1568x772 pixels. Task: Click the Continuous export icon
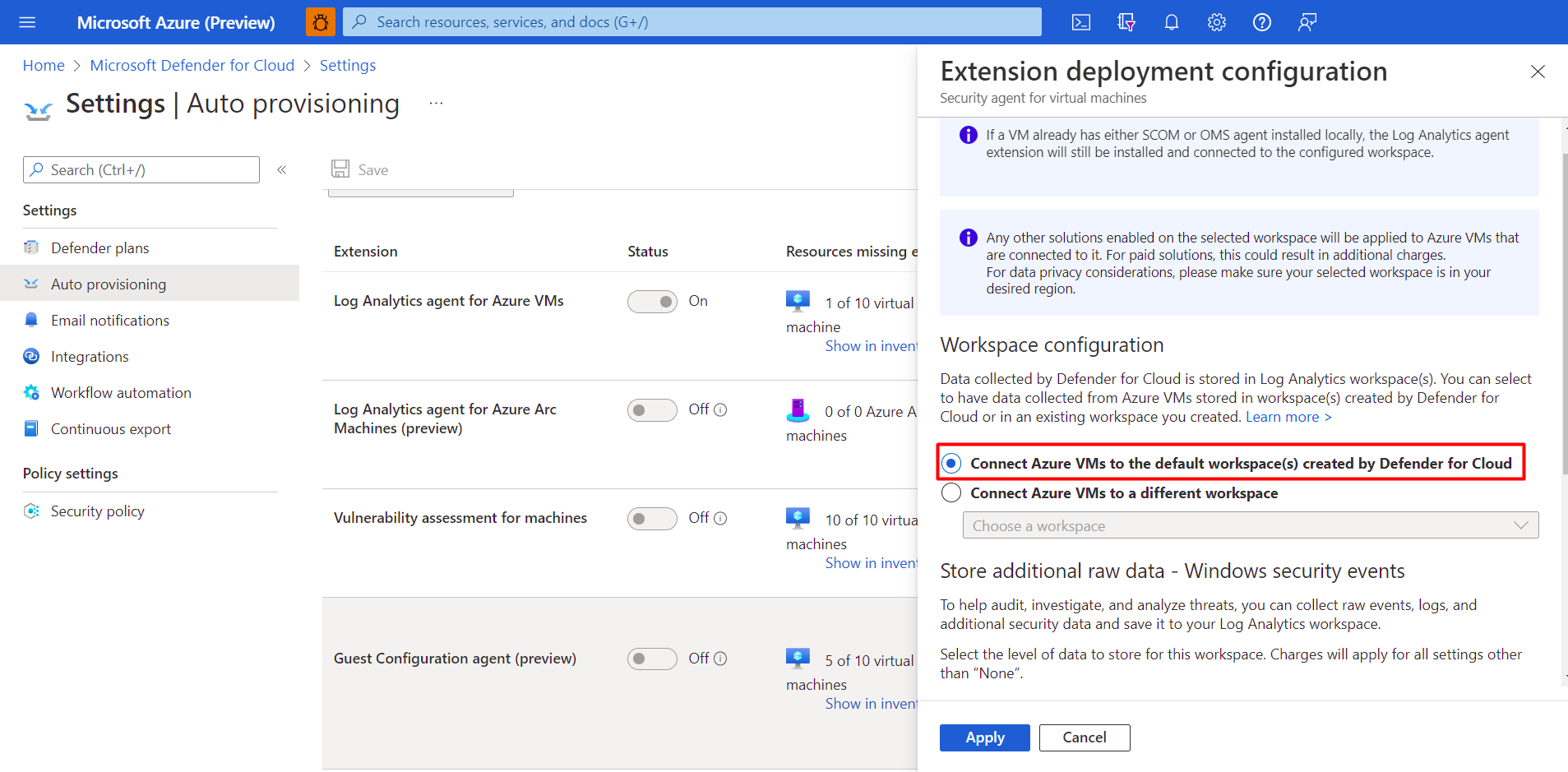tap(31, 428)
